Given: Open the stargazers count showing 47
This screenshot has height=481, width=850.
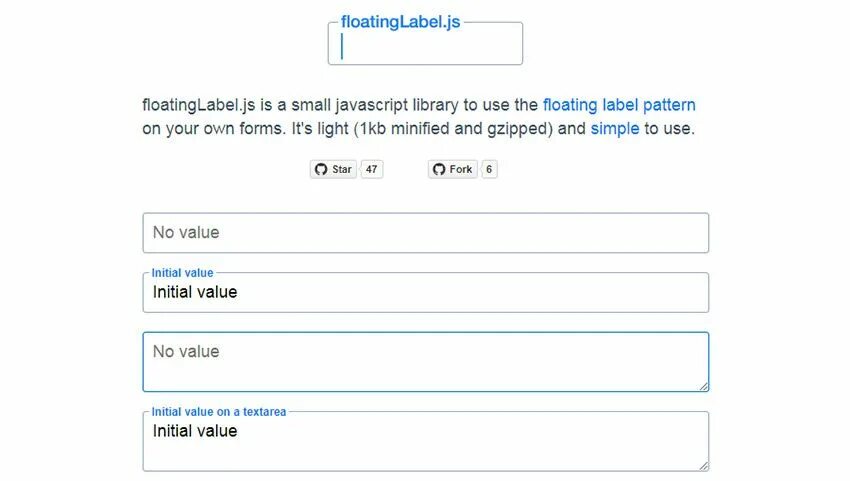Looking at the screenshot, I should 372,170.
